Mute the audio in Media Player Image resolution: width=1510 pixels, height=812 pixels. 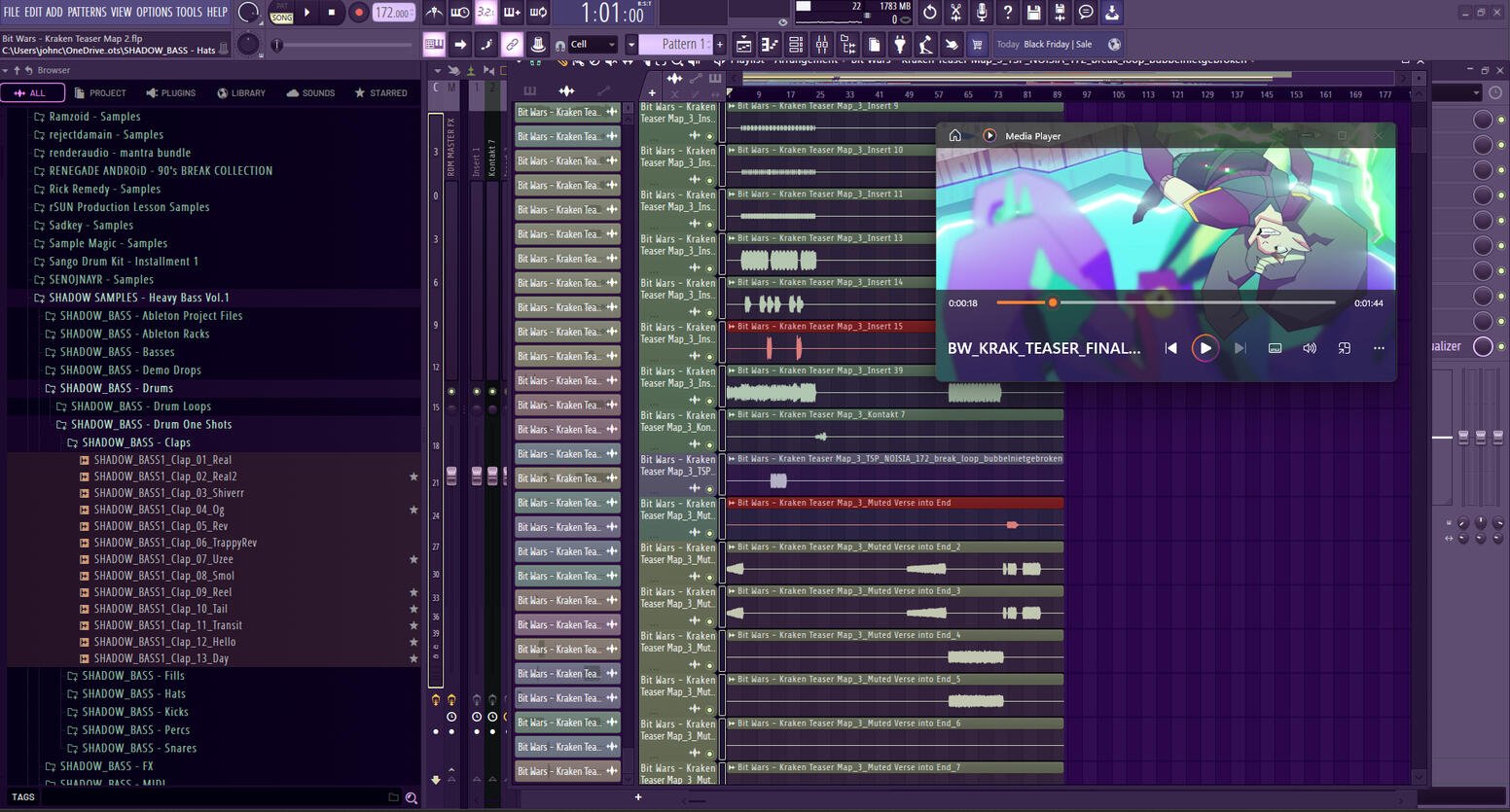tap(1310, 348)
